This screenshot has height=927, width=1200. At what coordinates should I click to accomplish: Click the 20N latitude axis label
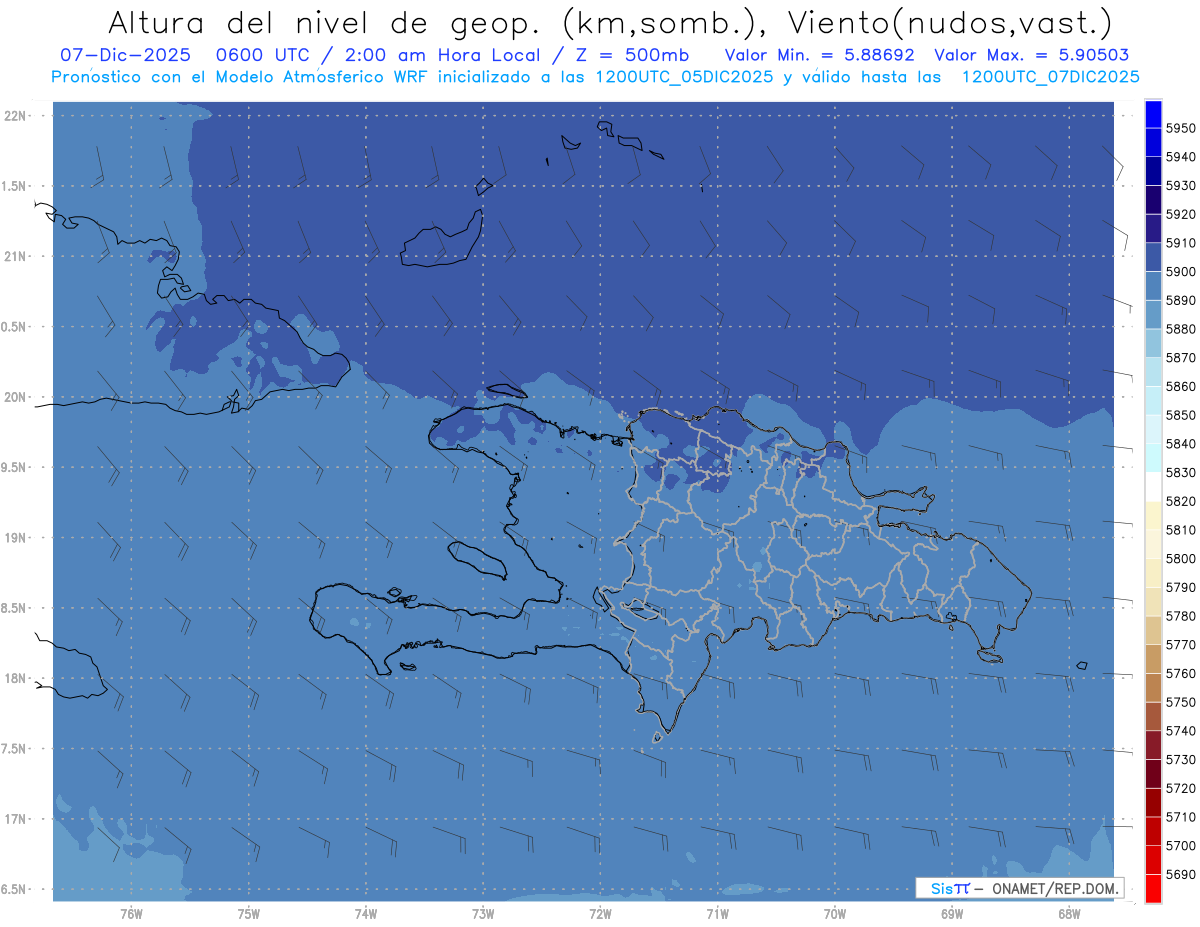click(x=16, y=397)
